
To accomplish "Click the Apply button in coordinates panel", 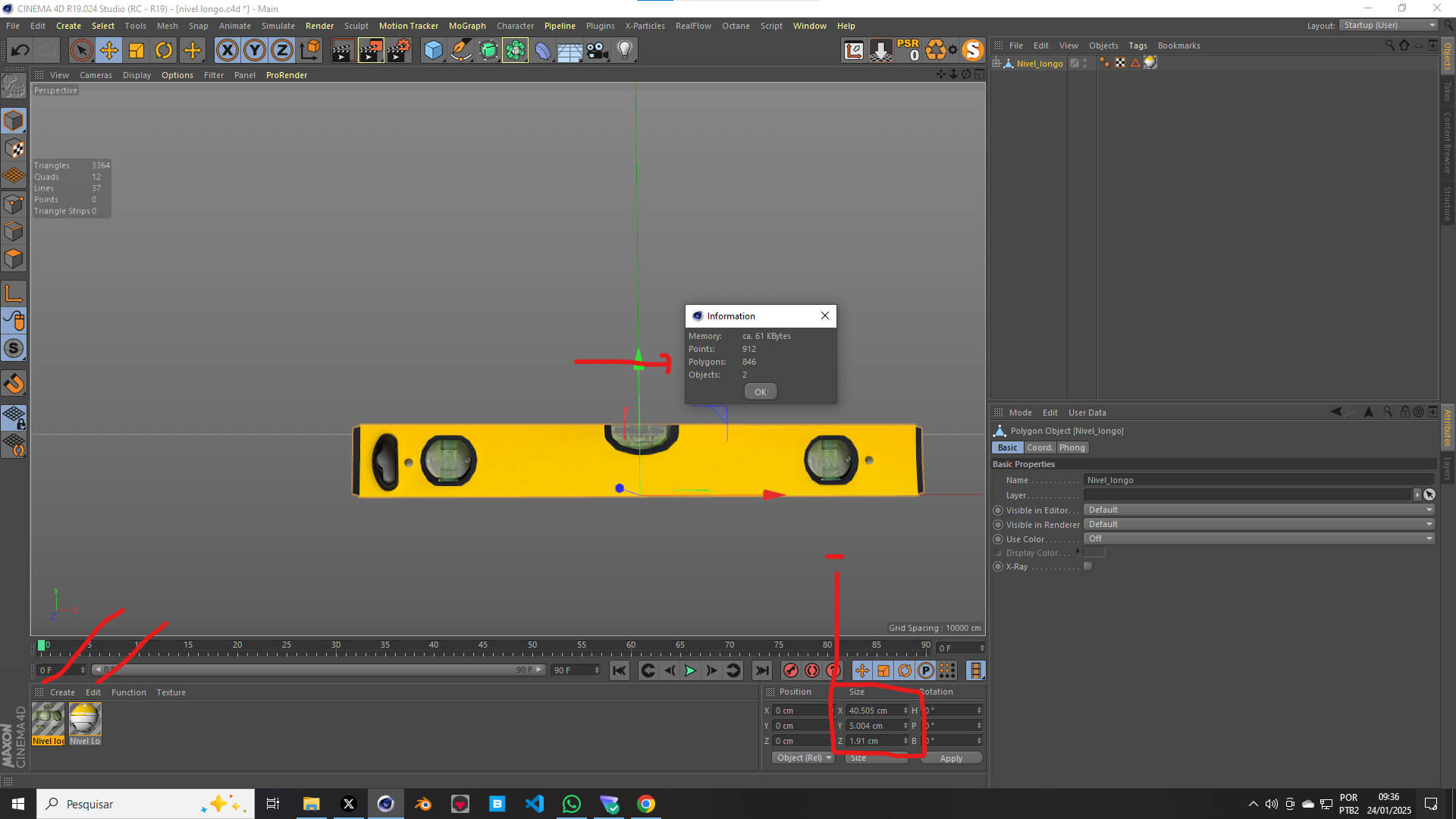I will coord(951,758).
